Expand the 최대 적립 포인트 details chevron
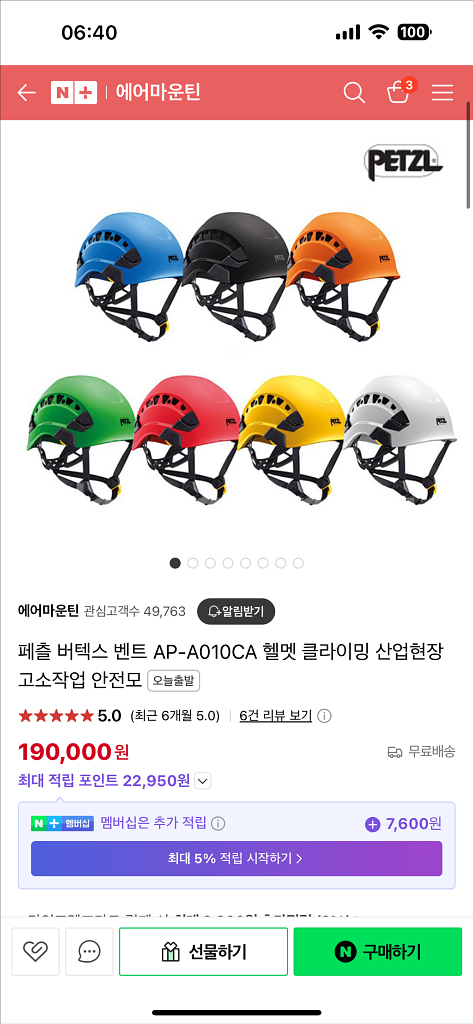The image size is (473, 1024). coord(203,780)
